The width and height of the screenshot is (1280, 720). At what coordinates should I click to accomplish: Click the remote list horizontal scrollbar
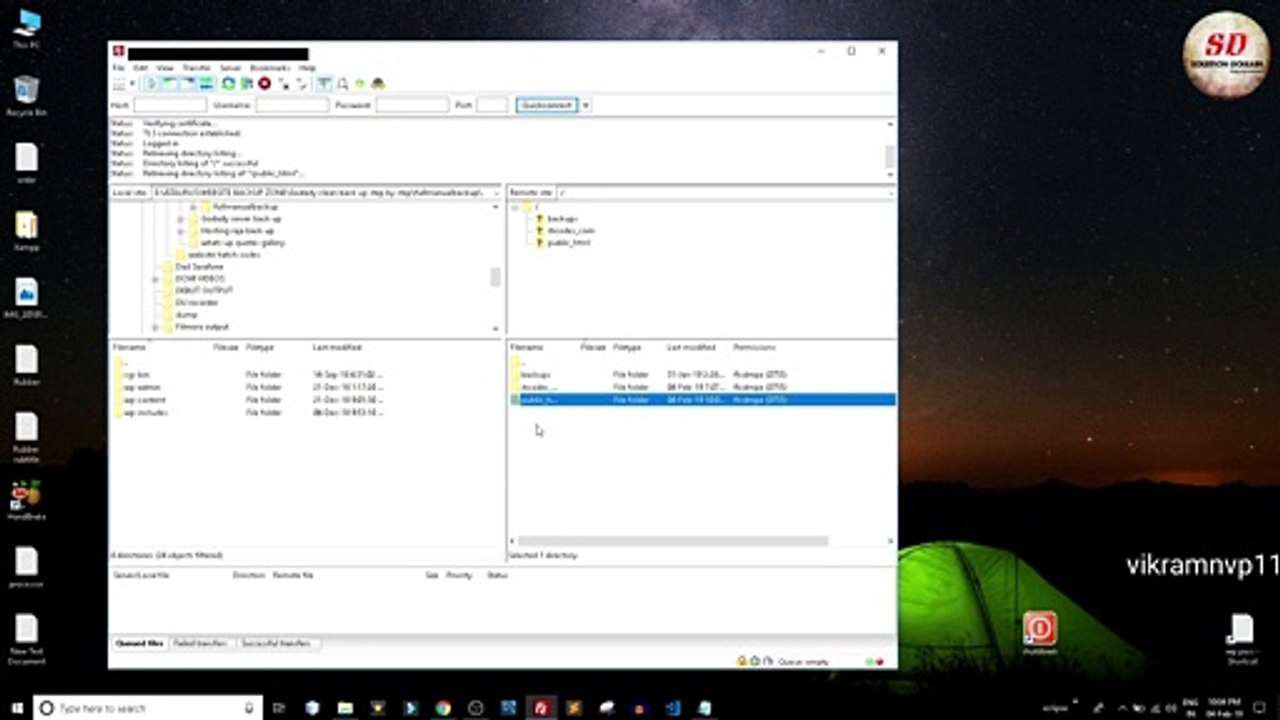pos(672,541)
